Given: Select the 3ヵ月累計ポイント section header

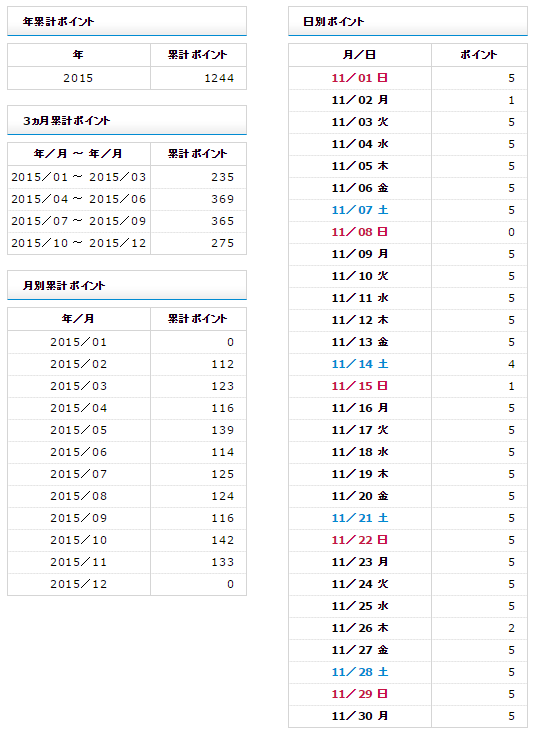Looking at the screenshot, I should pyautogui.click(x=127, y=120).
